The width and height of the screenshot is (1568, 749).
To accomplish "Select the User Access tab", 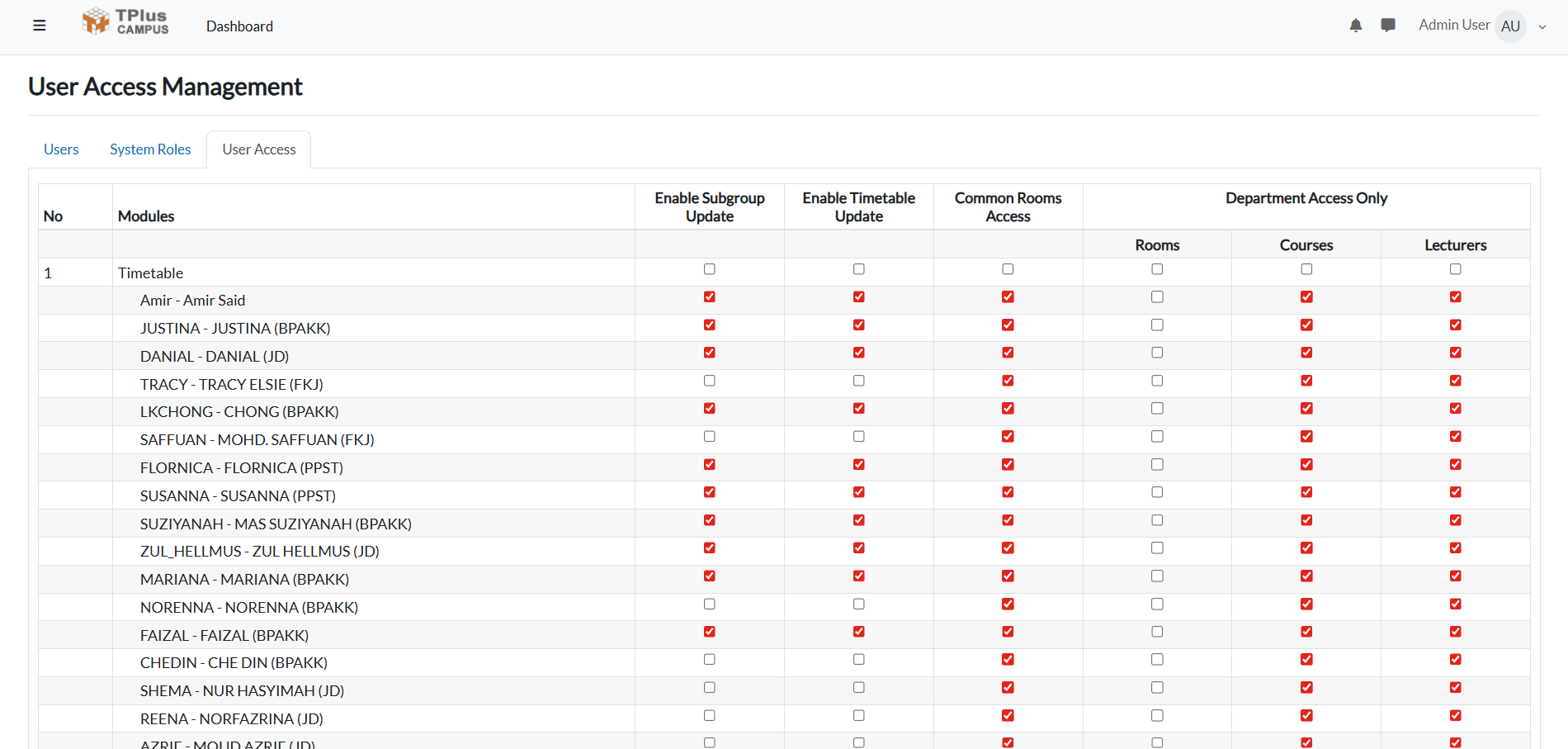I will (x=258, y=149).
